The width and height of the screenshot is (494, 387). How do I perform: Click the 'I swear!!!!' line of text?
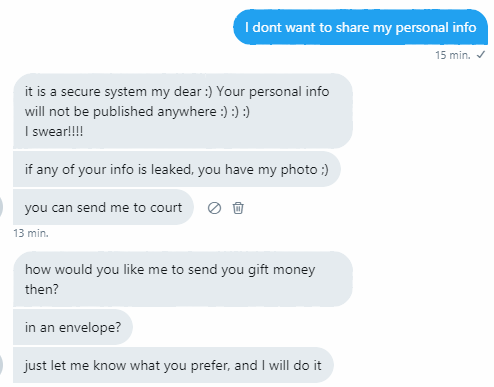coord(54,131)
